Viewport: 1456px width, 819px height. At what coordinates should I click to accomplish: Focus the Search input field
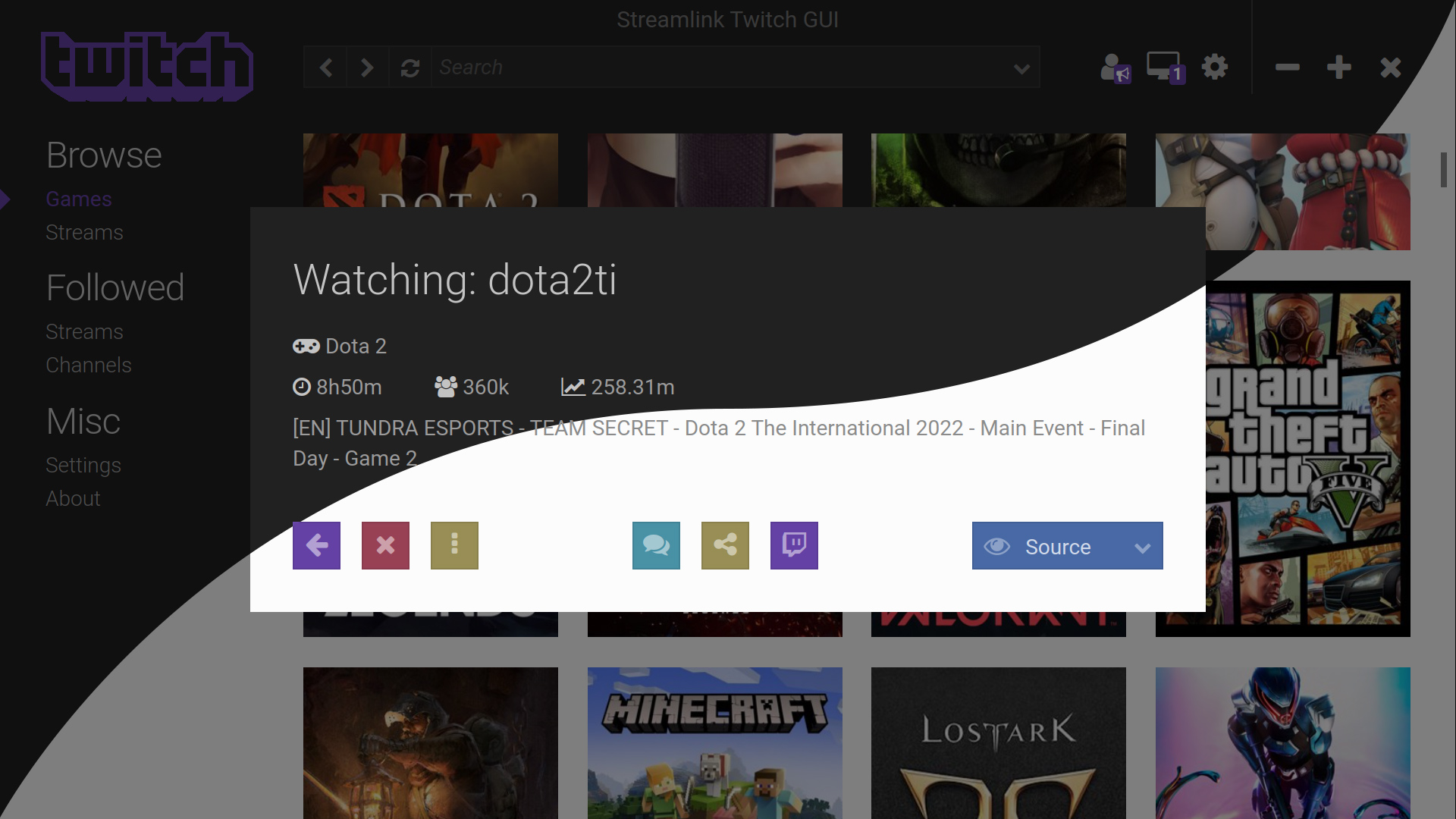pyautogui.click(x=719, y=67)
